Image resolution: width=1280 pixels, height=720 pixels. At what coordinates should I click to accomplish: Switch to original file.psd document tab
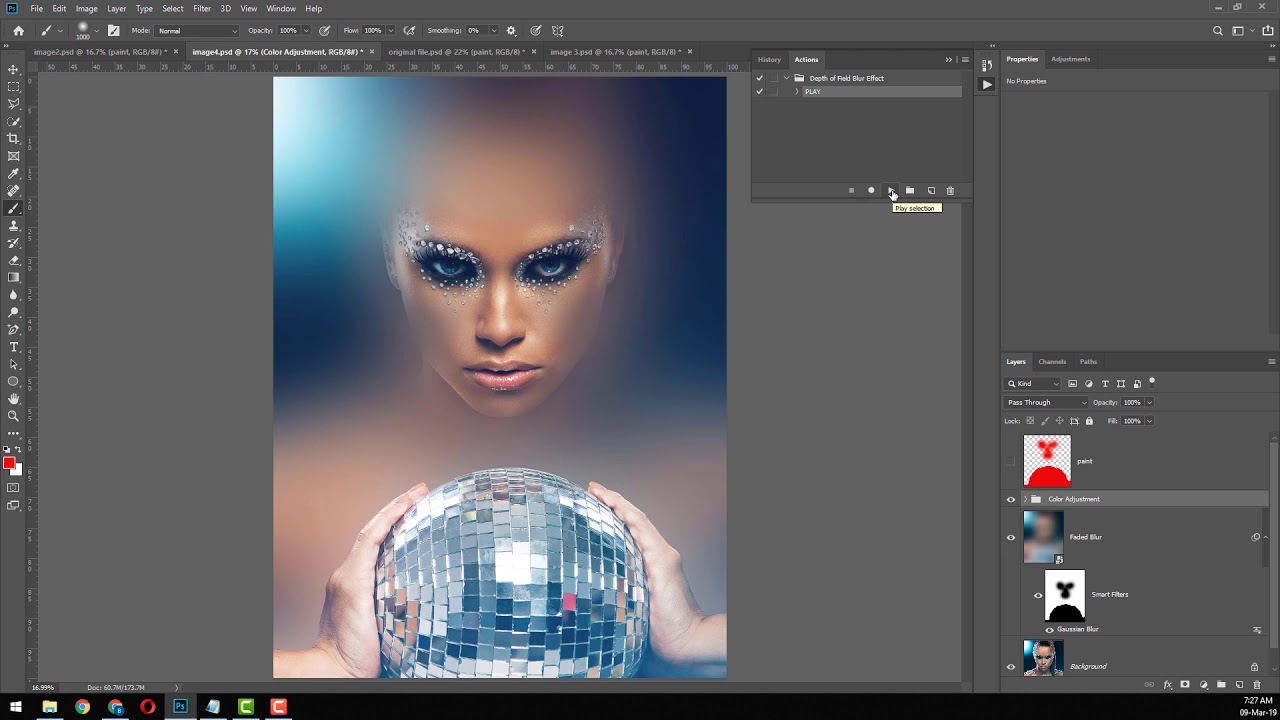pyautogui.click(x=456, y=51)
